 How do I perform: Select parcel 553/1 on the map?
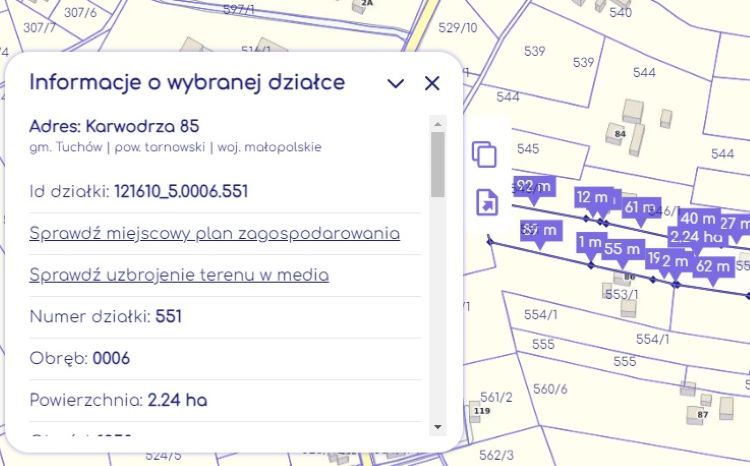point(621,294)
